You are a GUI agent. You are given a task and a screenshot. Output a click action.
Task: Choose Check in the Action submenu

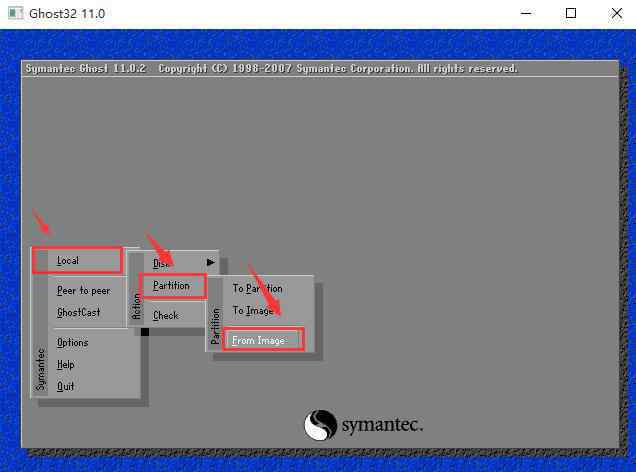(165, 315)
